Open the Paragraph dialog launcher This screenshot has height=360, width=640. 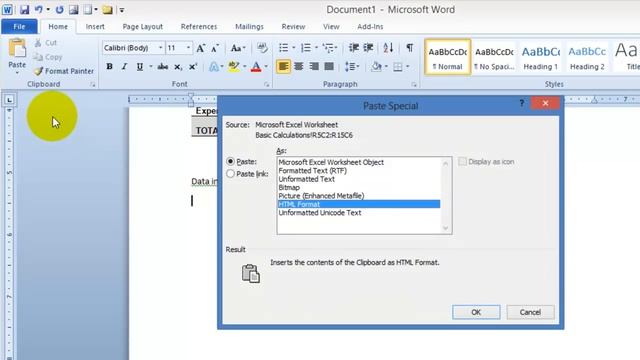coord(414,84)
